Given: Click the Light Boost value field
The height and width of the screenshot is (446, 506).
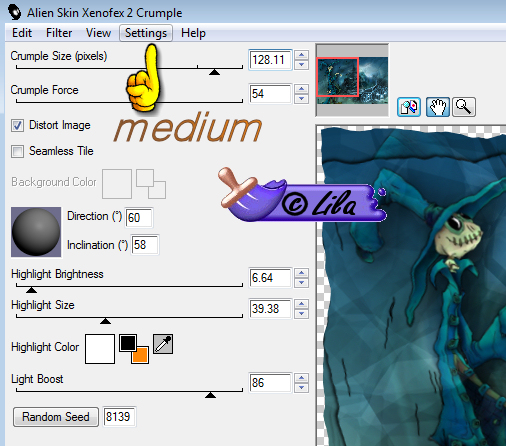Looking at the screenshot, I should tap(270, 383).
